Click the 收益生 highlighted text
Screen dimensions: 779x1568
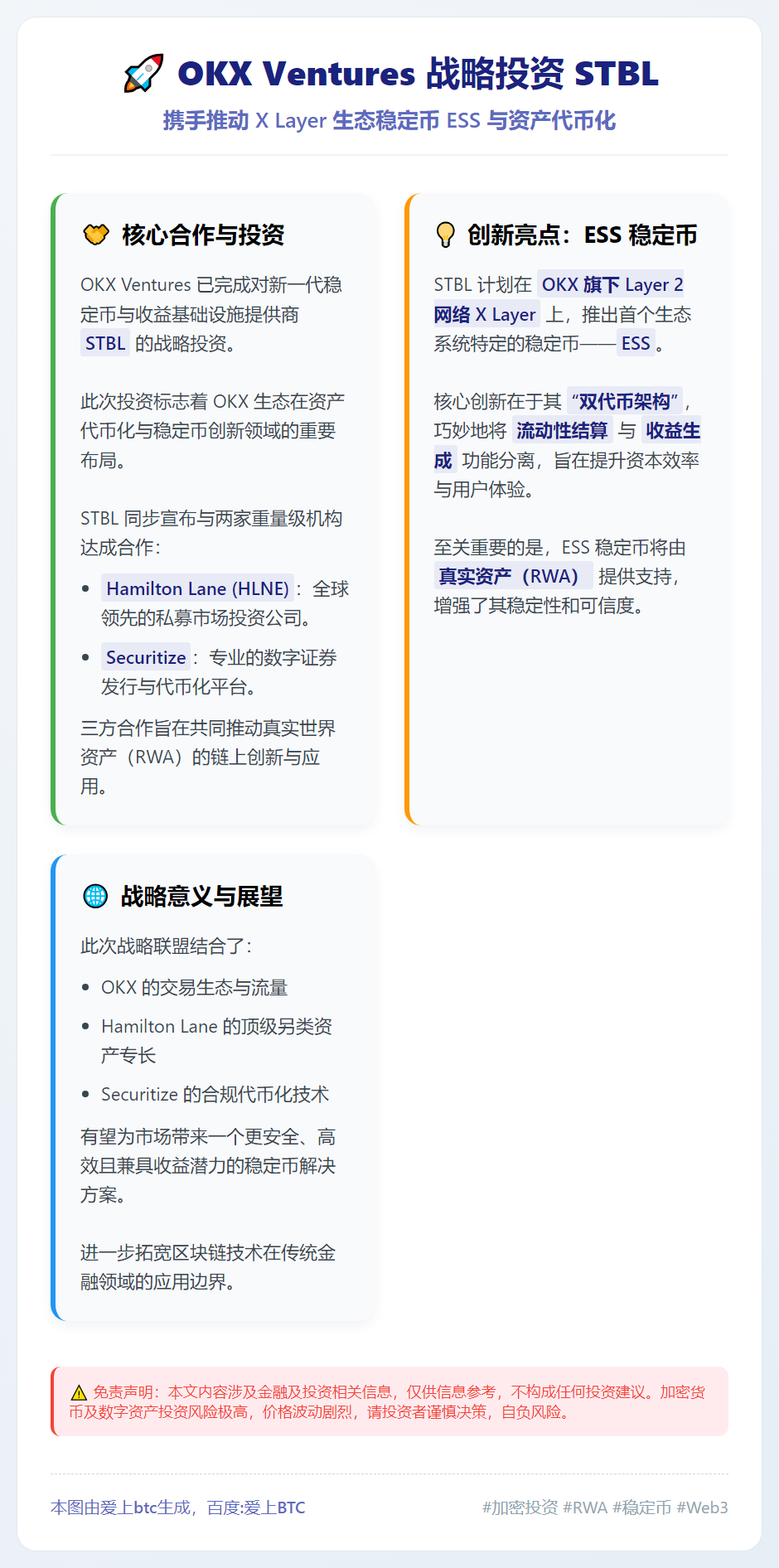pos(673,431)
